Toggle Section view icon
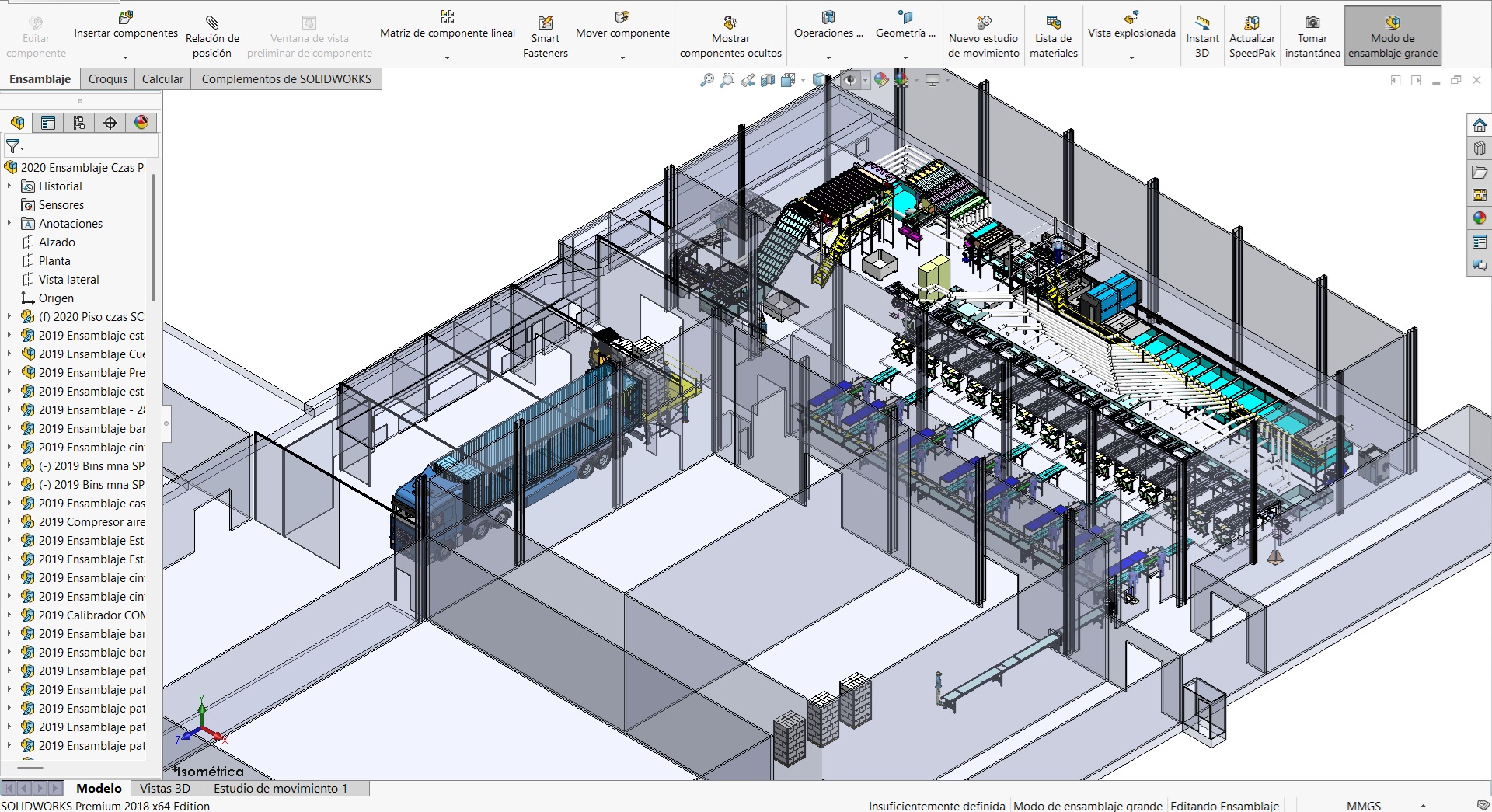 point(768,80)
